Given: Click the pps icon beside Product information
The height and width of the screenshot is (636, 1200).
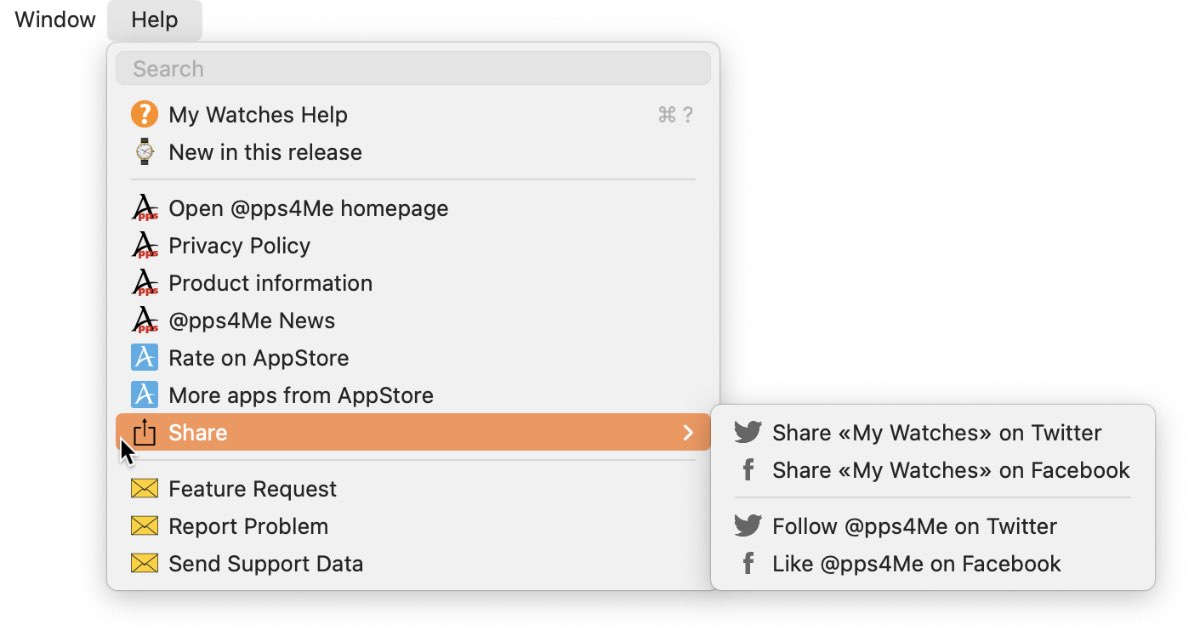Looking at the screenshot, I should tap(145, 283).
